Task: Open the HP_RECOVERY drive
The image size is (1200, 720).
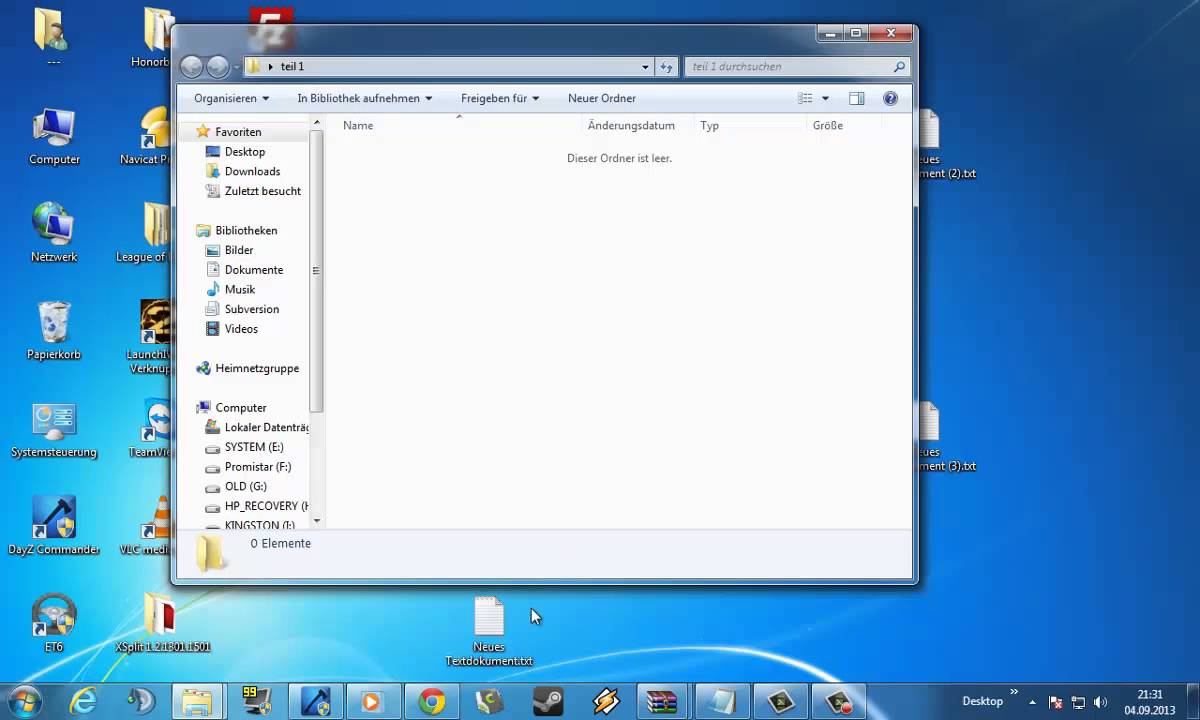Action: click(266, 506)
